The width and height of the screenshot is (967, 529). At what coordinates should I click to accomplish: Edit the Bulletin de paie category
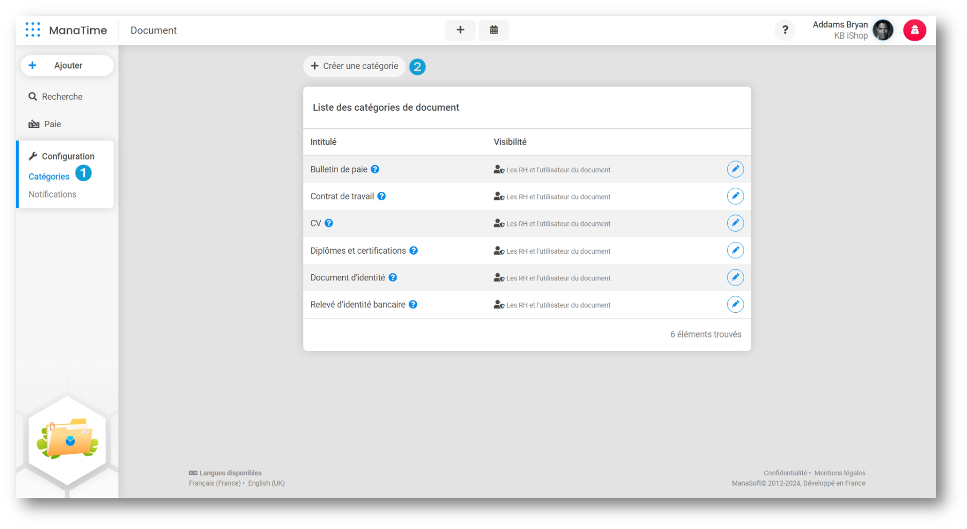click(x=735, y=169)
